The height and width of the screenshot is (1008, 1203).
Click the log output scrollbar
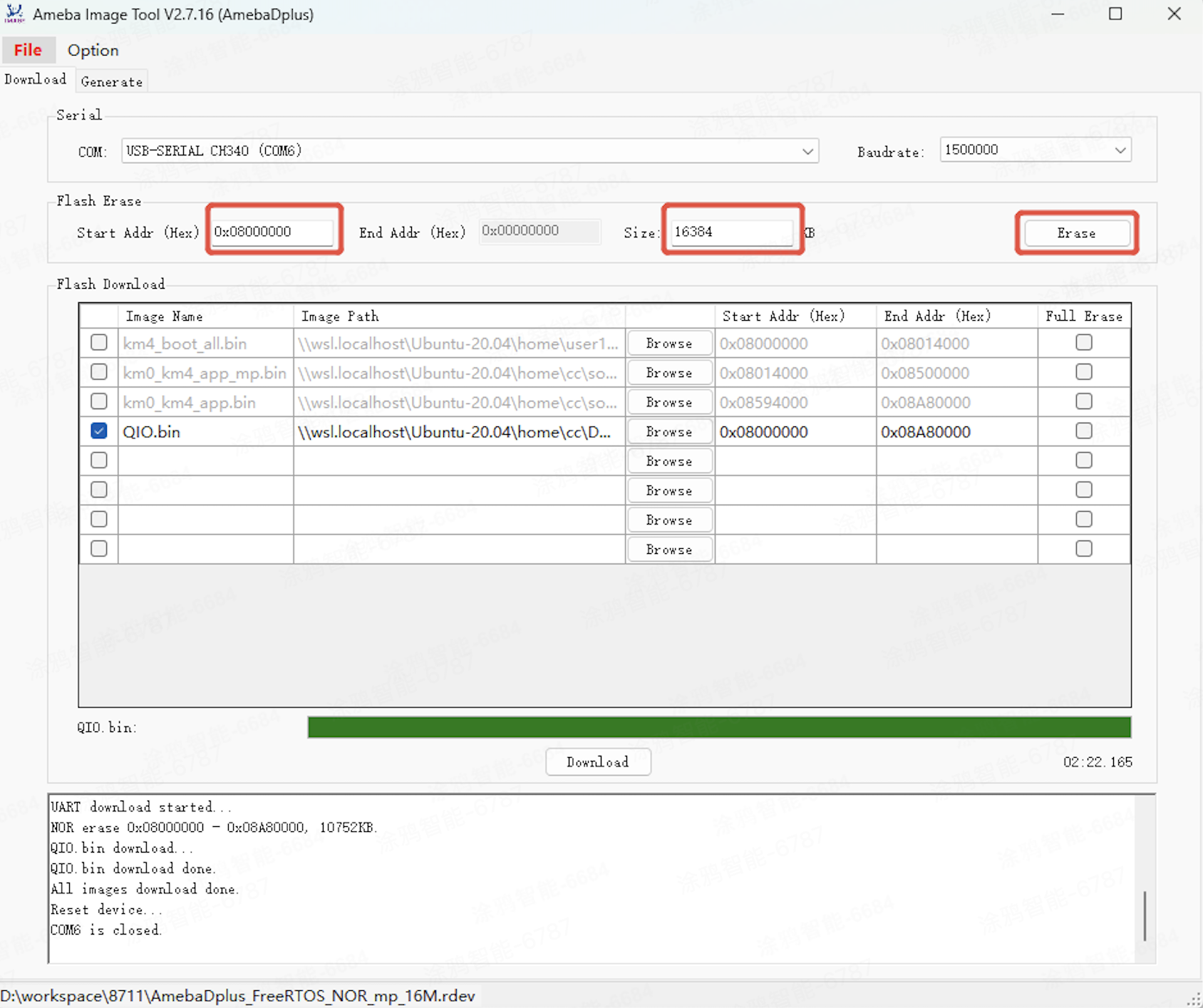pyautogui.click(x=1145, y=915)
